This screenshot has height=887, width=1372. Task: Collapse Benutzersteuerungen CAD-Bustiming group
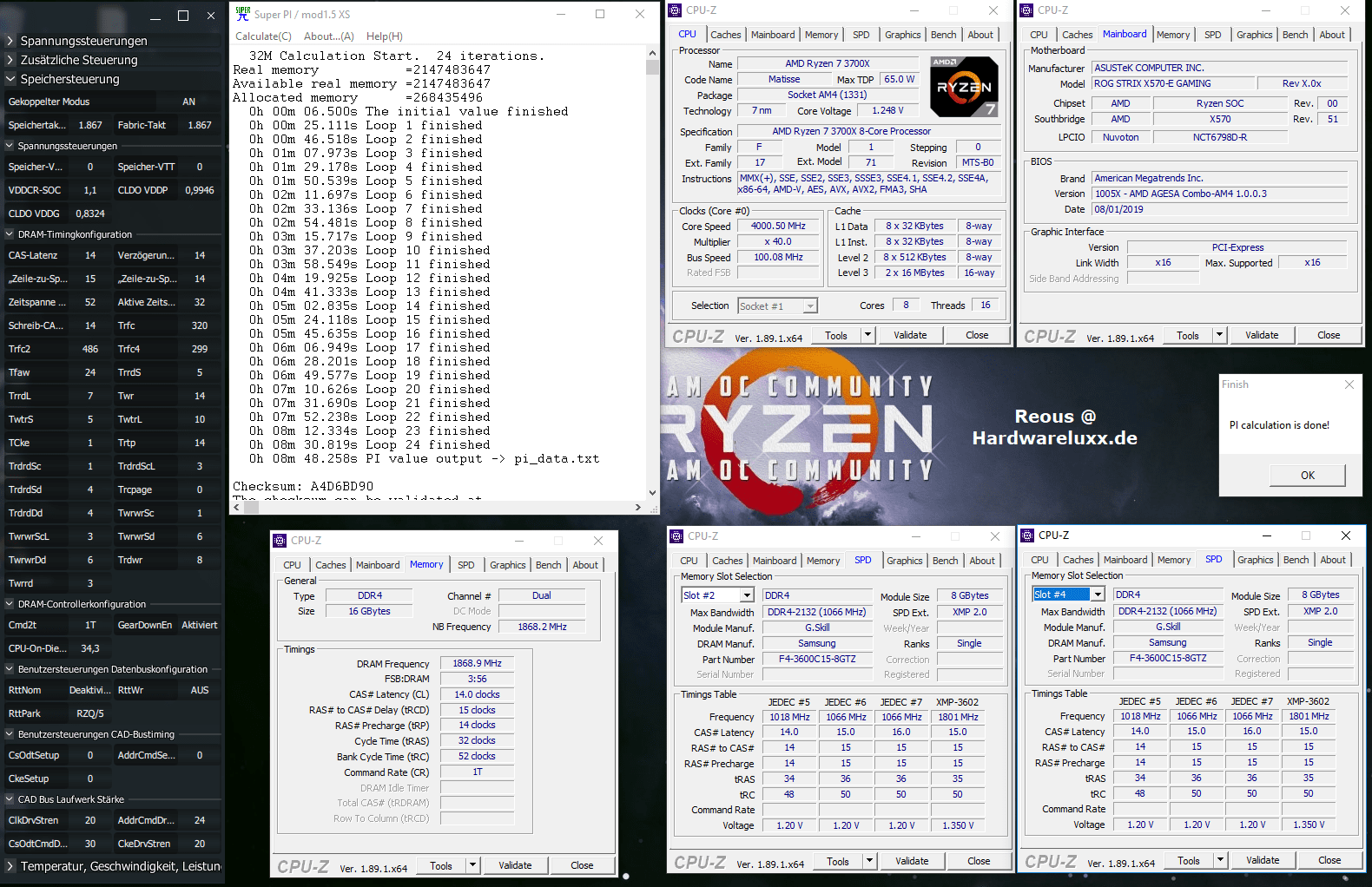(x=10, y=734)
